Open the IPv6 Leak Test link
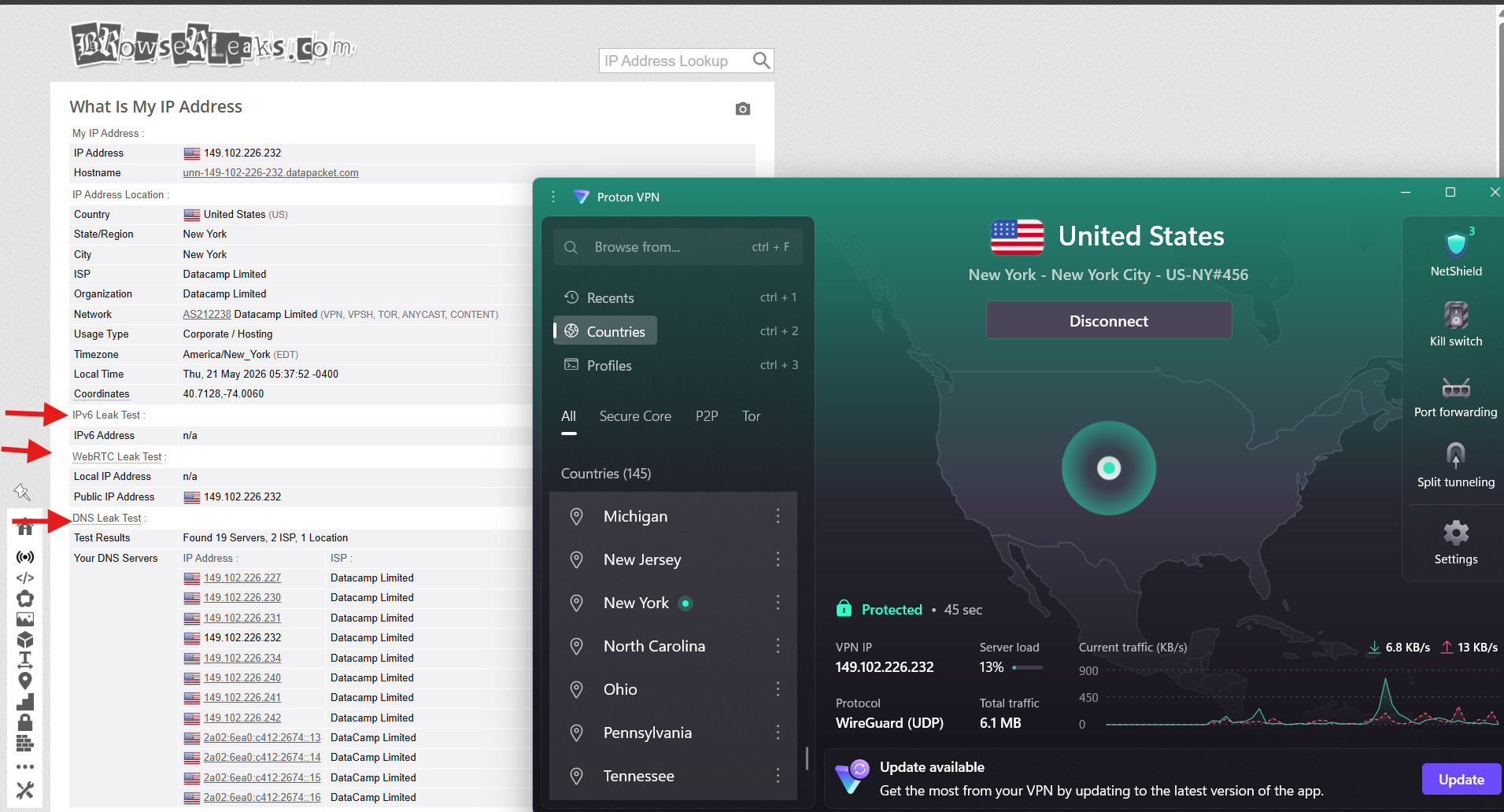 click(x=106, y=415)
